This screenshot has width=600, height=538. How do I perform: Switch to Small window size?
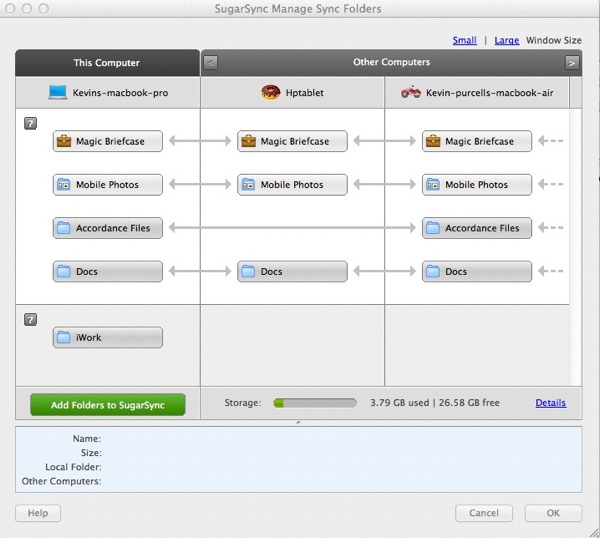[465, 40]
